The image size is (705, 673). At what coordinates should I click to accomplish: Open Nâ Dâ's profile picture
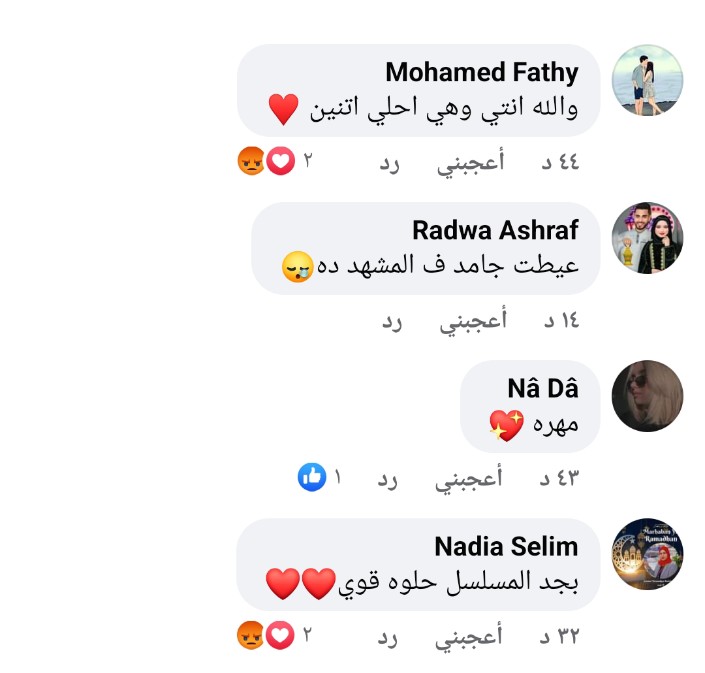[647, 396]
